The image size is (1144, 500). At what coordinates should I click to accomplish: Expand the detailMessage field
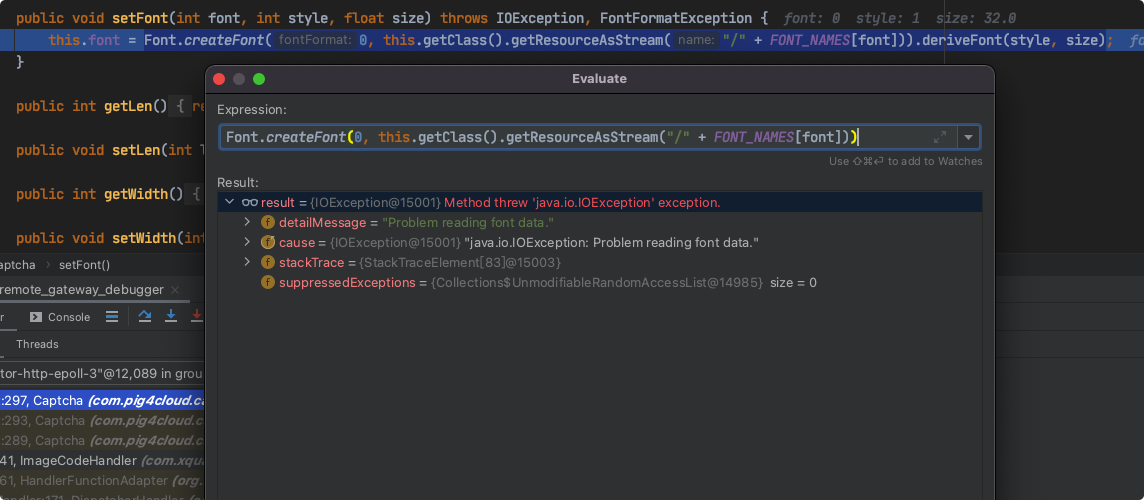pyautogui.click(x=247, y=222)
